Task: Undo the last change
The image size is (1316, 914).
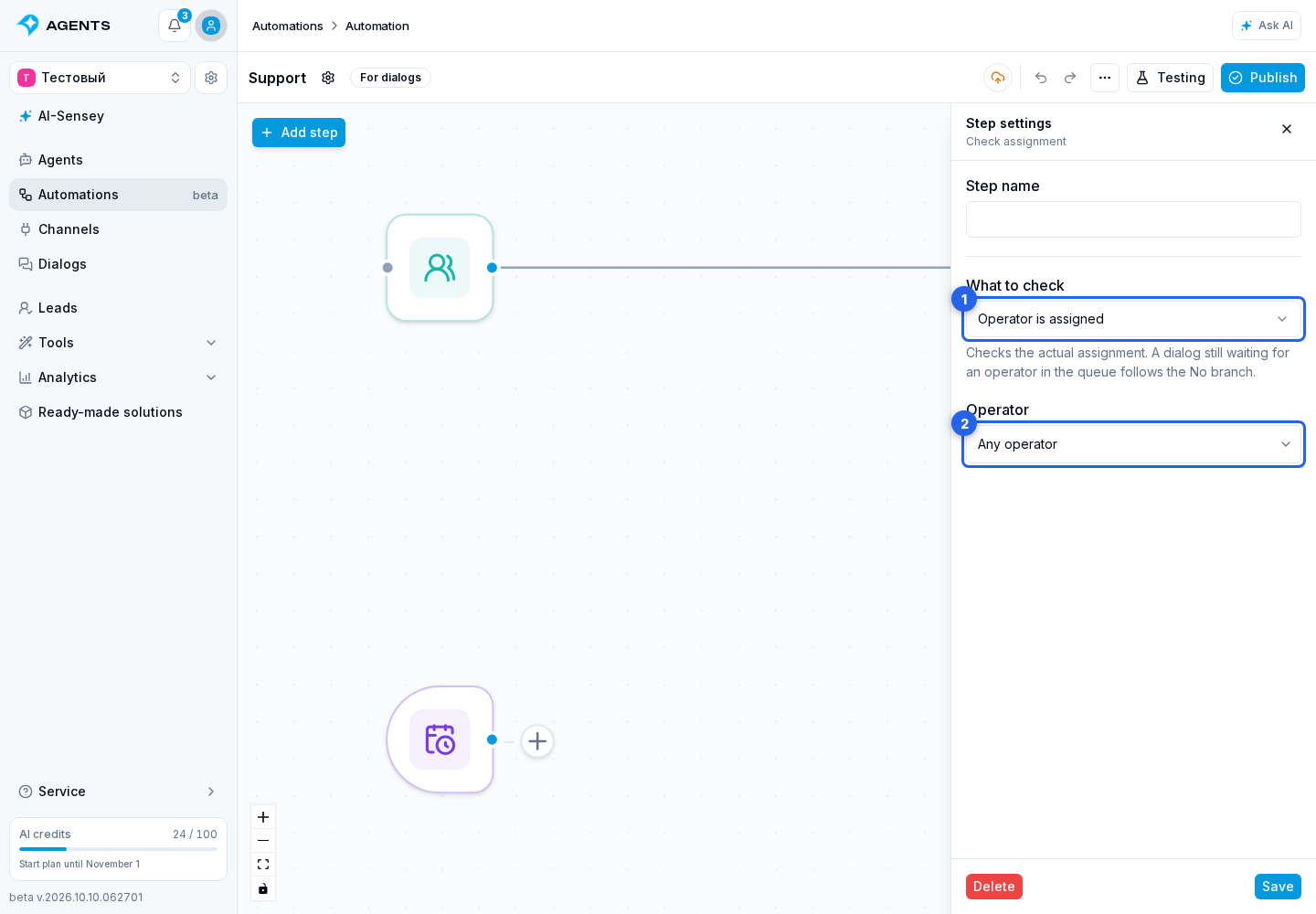Action: tap(1041, 78)
